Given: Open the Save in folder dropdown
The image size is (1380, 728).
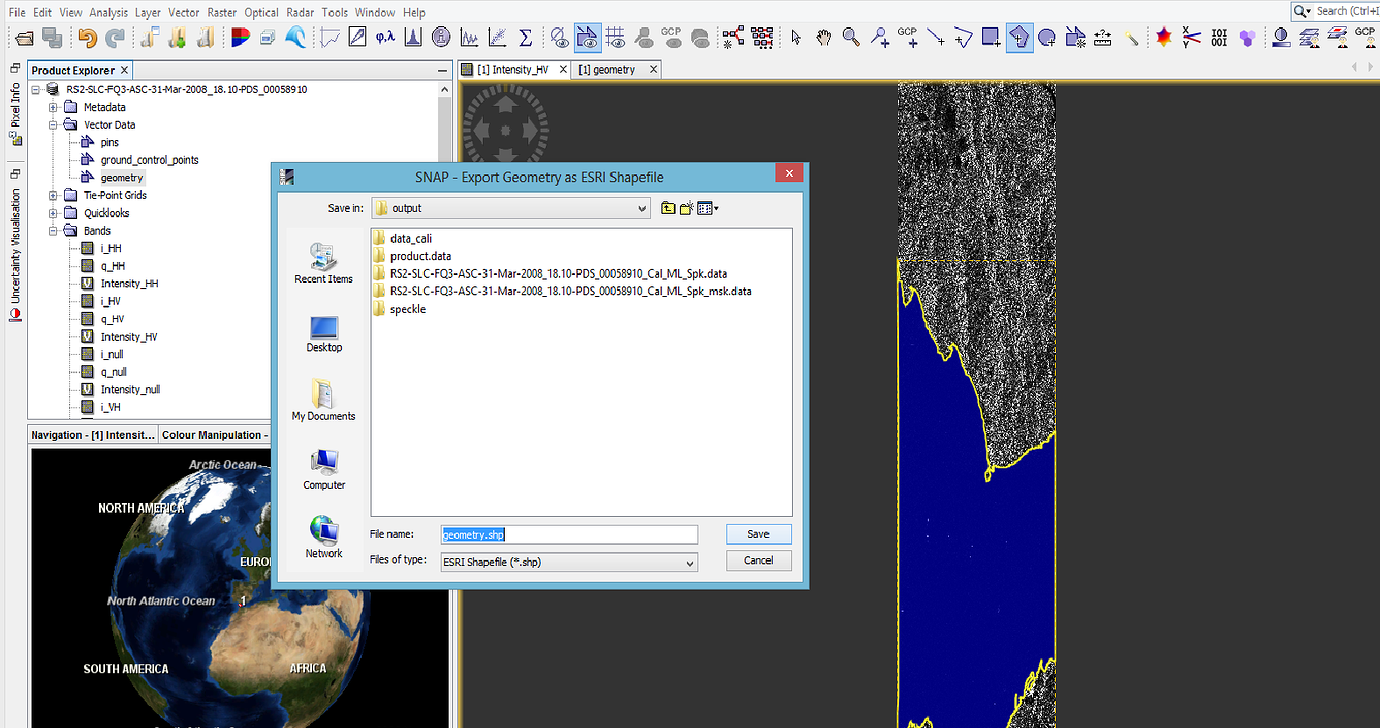Looking at the screenshot, I should [x=641, y=207].
